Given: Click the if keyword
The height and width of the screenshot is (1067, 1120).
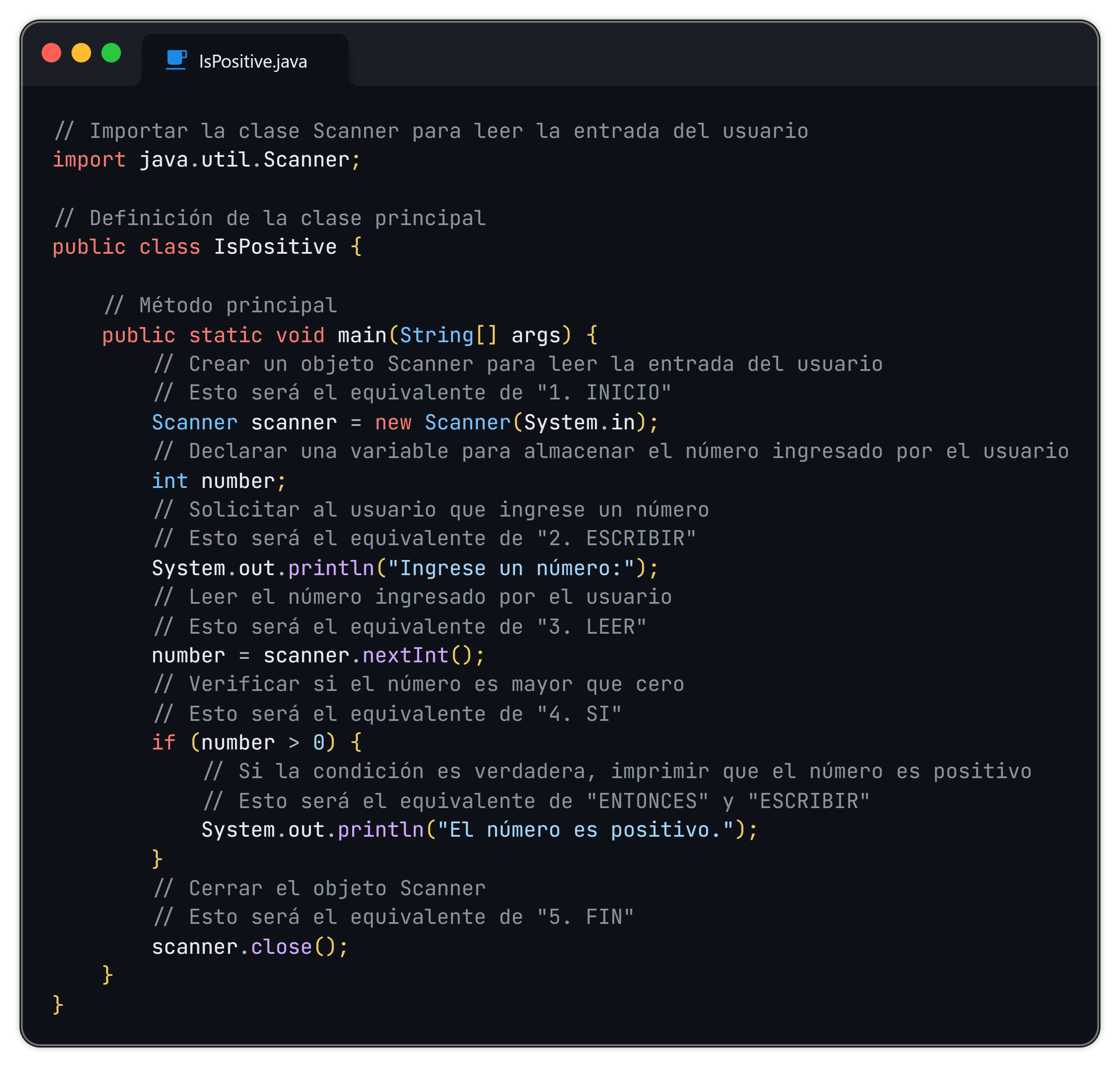Looking at the screenshot, I should point(163,743).
